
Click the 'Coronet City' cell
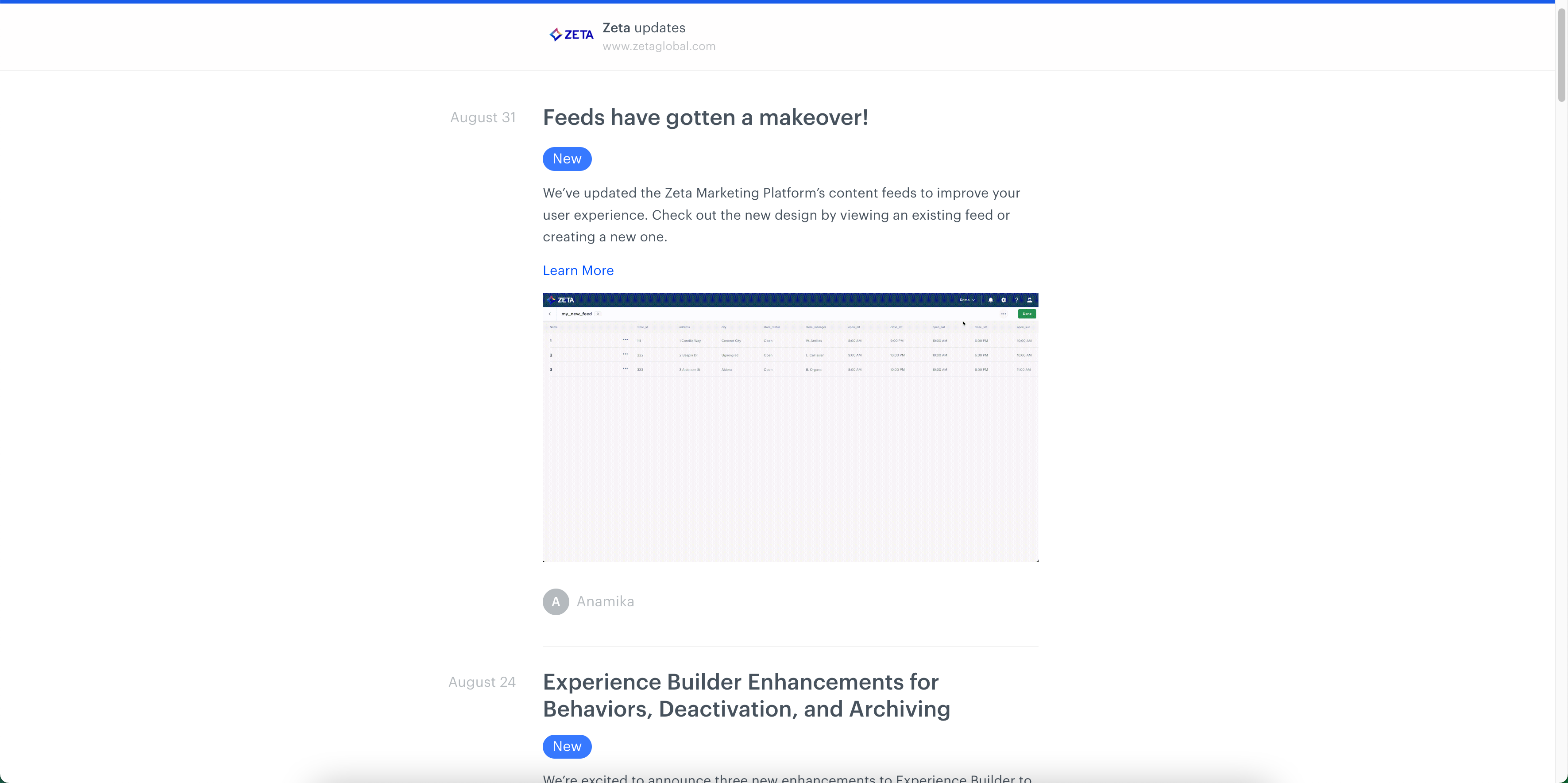(731, 341)
